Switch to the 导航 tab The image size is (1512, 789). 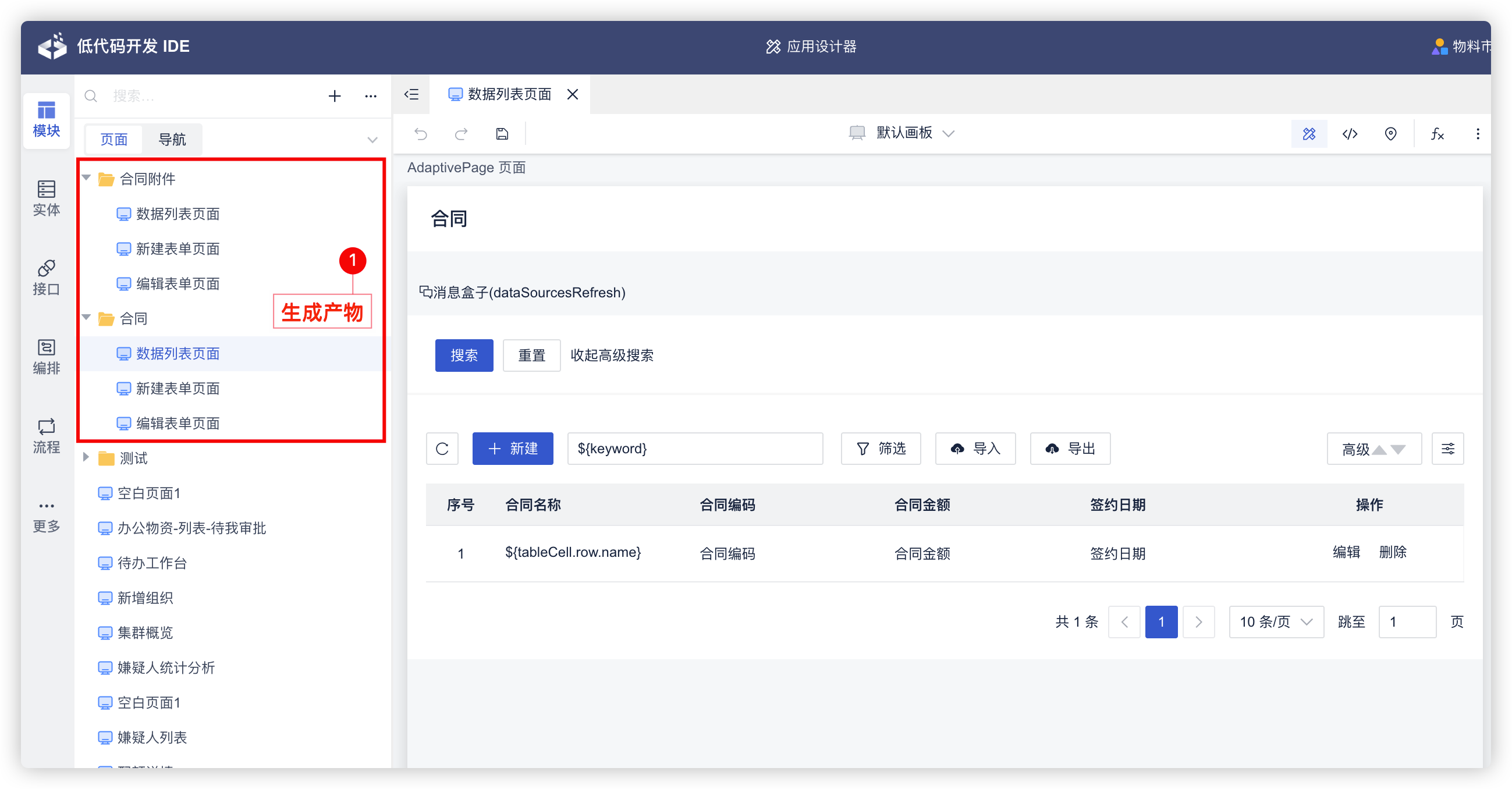173,139
